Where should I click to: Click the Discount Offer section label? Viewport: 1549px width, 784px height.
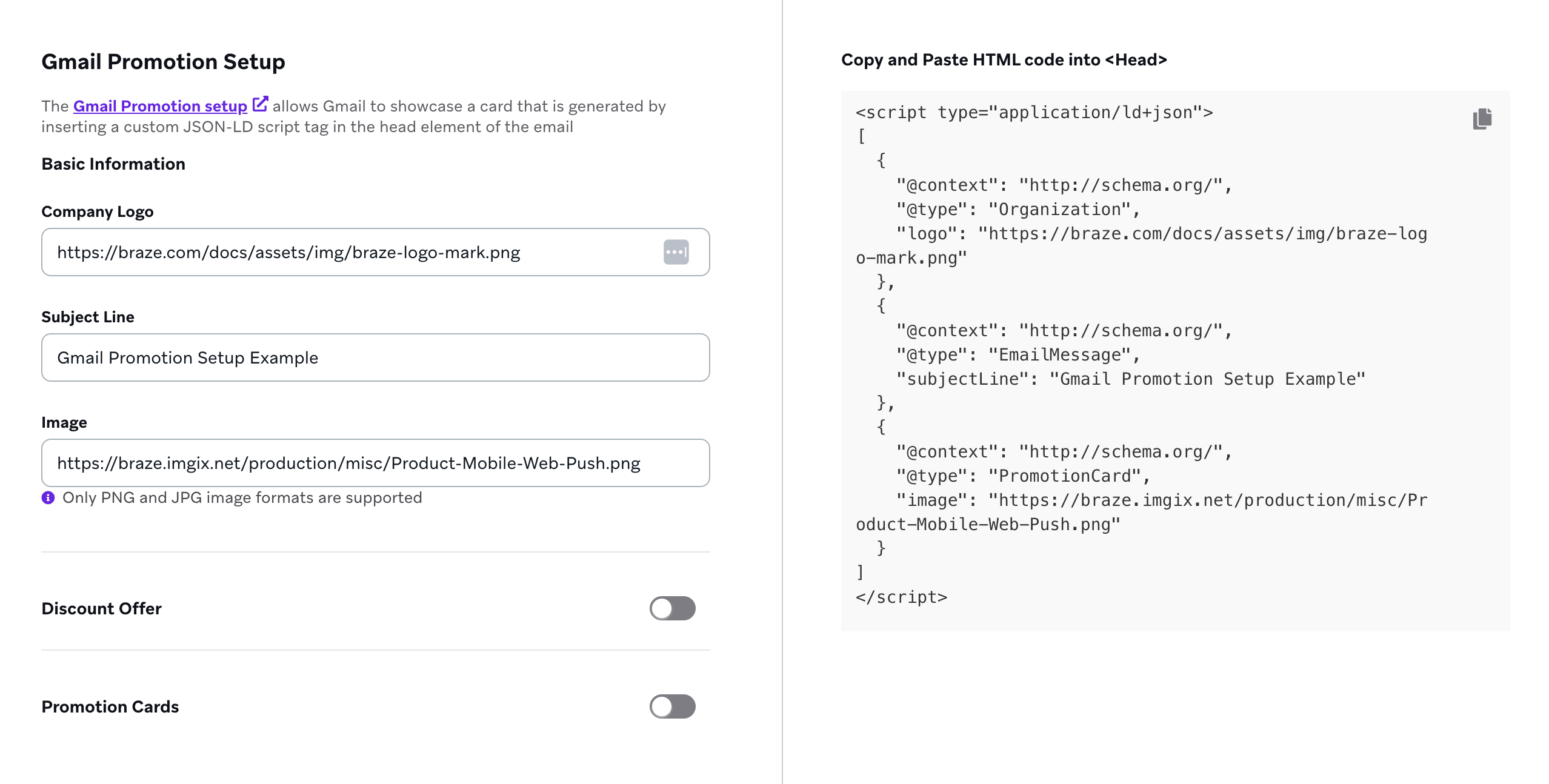[101, 608]
